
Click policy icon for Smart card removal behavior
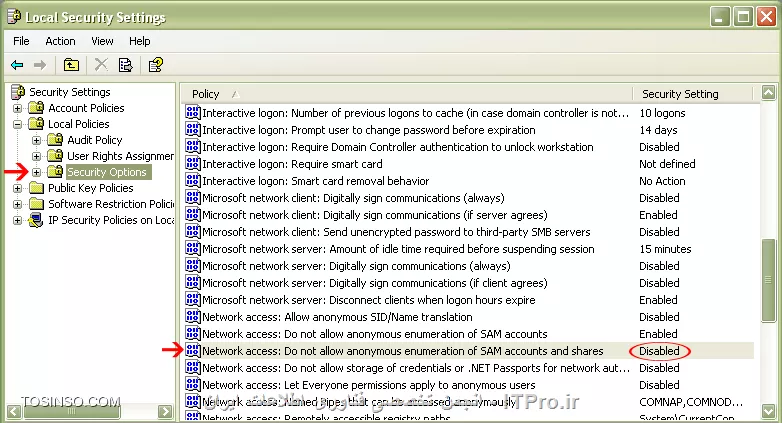[193, 180]
